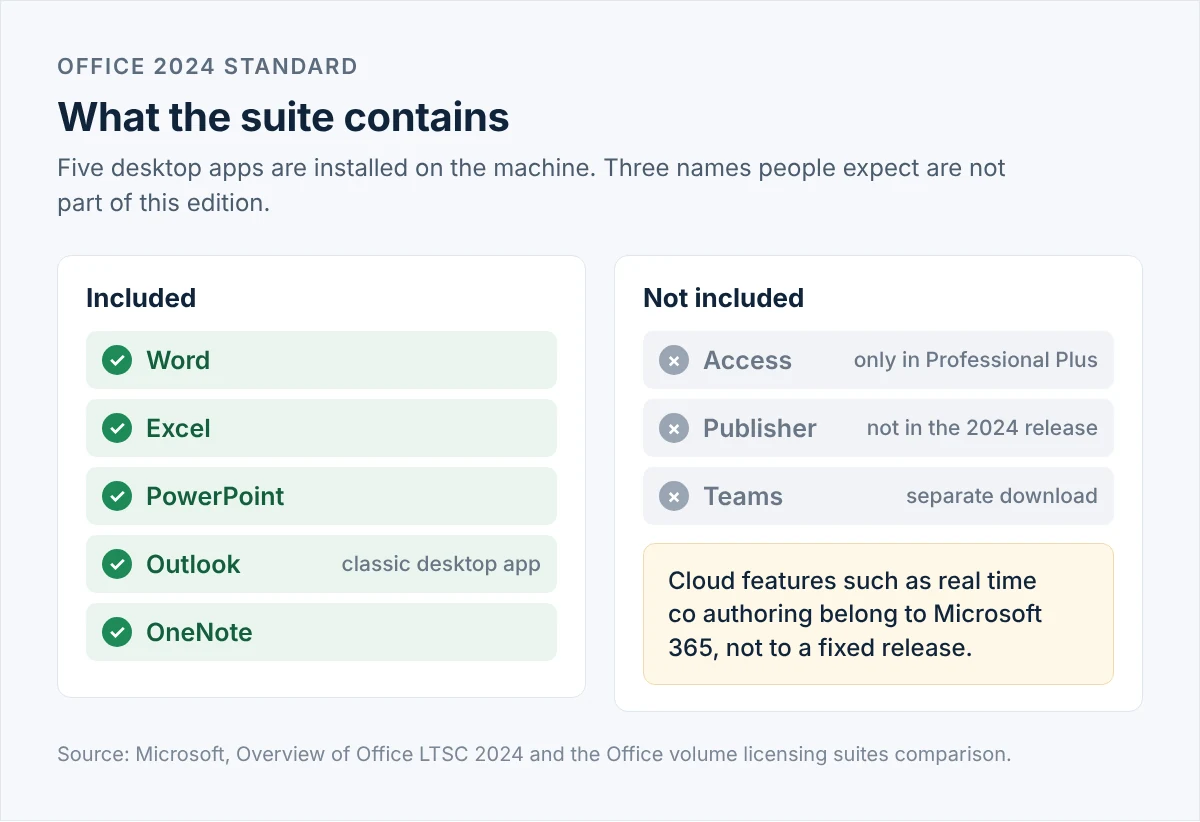1200x822 pixels.
Task: Click the green check icon beside PowerPoint
Action: click(117, 496)
